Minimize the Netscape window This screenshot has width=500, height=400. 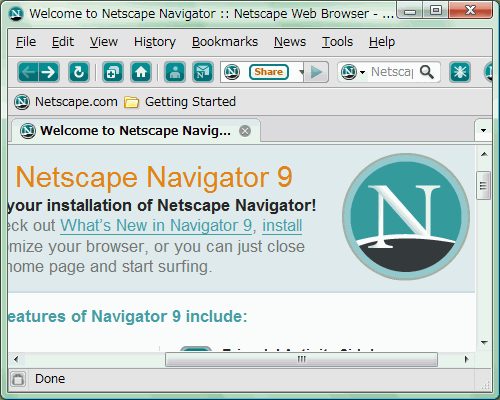[410, 11]
